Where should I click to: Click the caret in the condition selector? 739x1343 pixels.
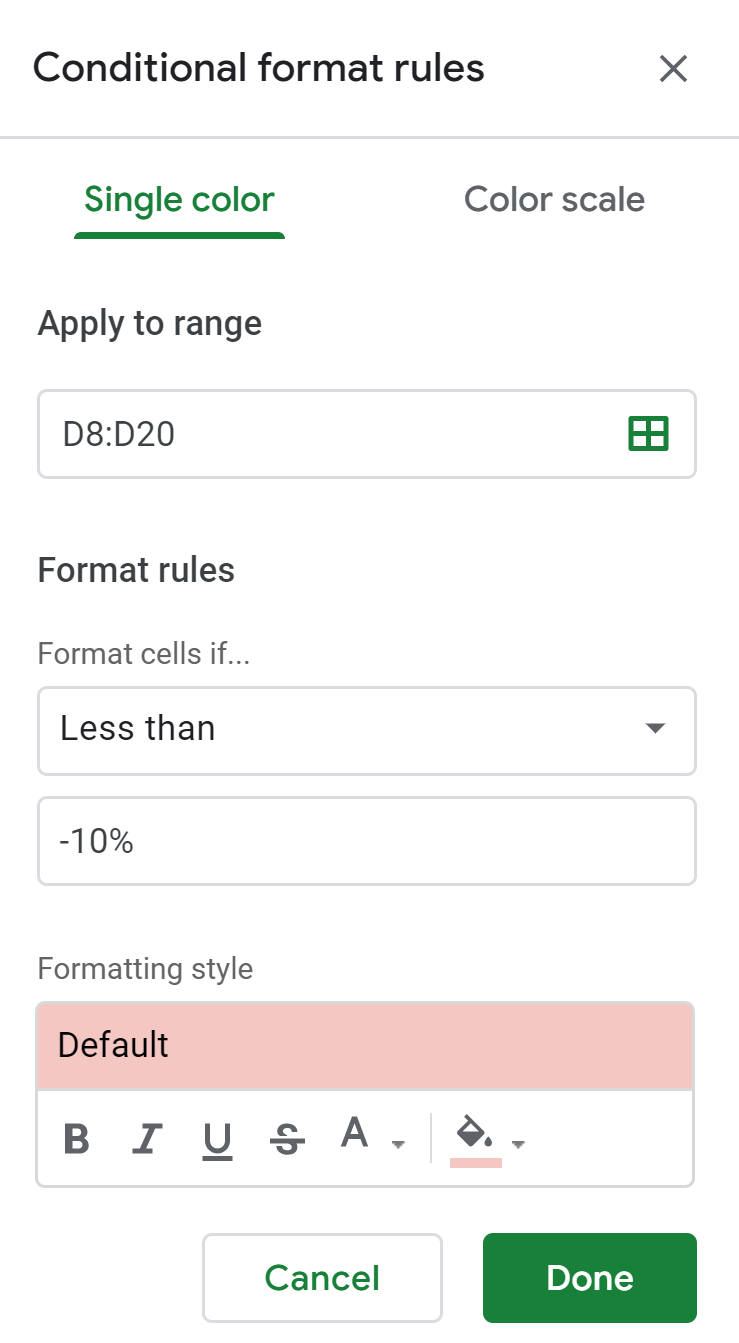click(655, 729)
